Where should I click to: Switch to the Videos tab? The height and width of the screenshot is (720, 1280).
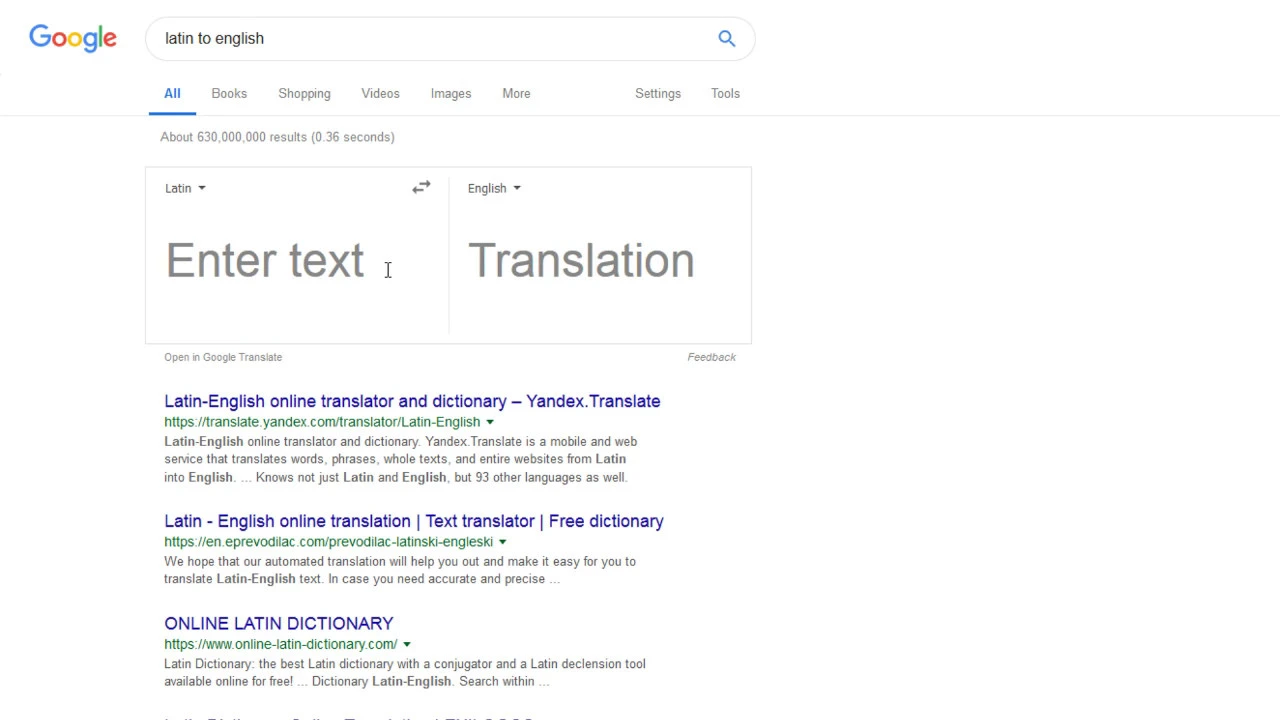click(380, 93)
